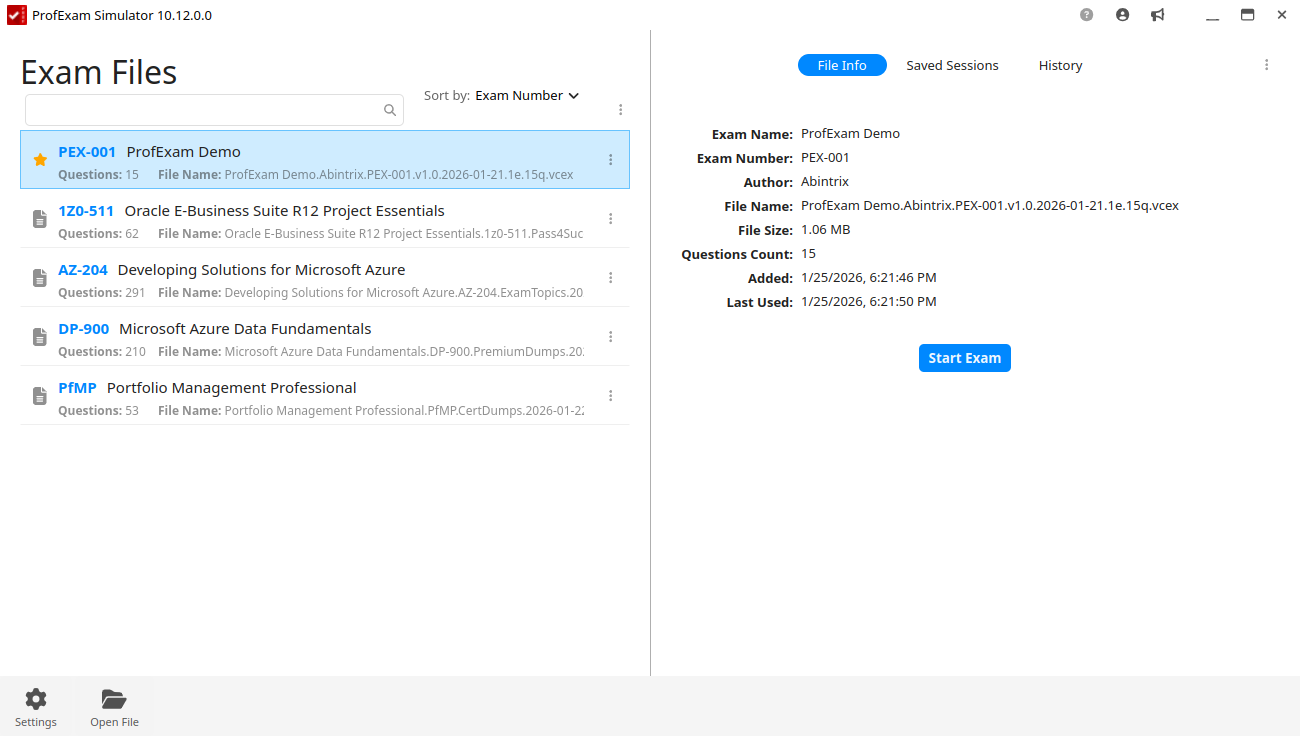Toggle favorite star on PEX-001
This screenshot has height=736, width=1300.
(40, 160)
